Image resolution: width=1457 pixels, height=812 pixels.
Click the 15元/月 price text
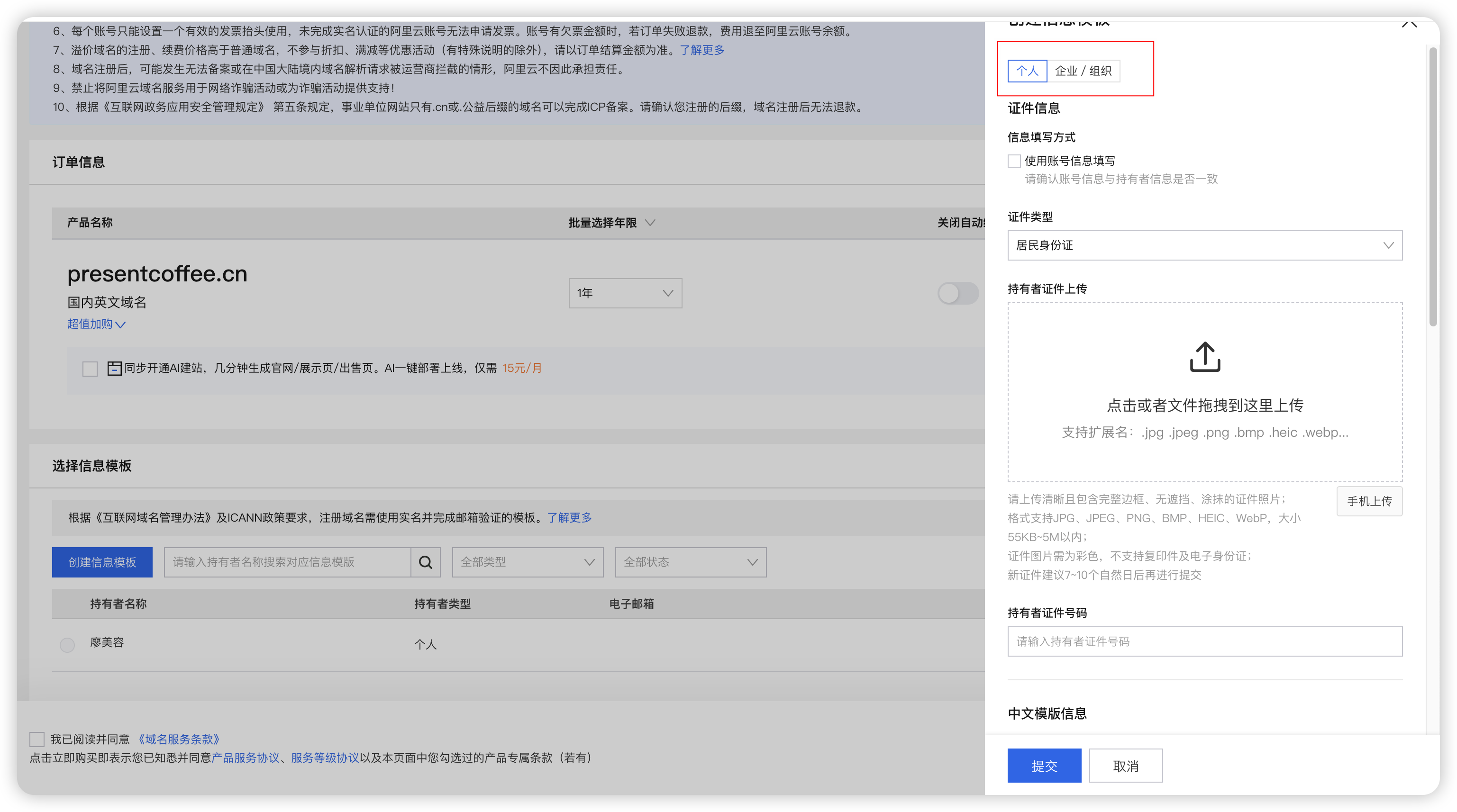pos(522,368)
